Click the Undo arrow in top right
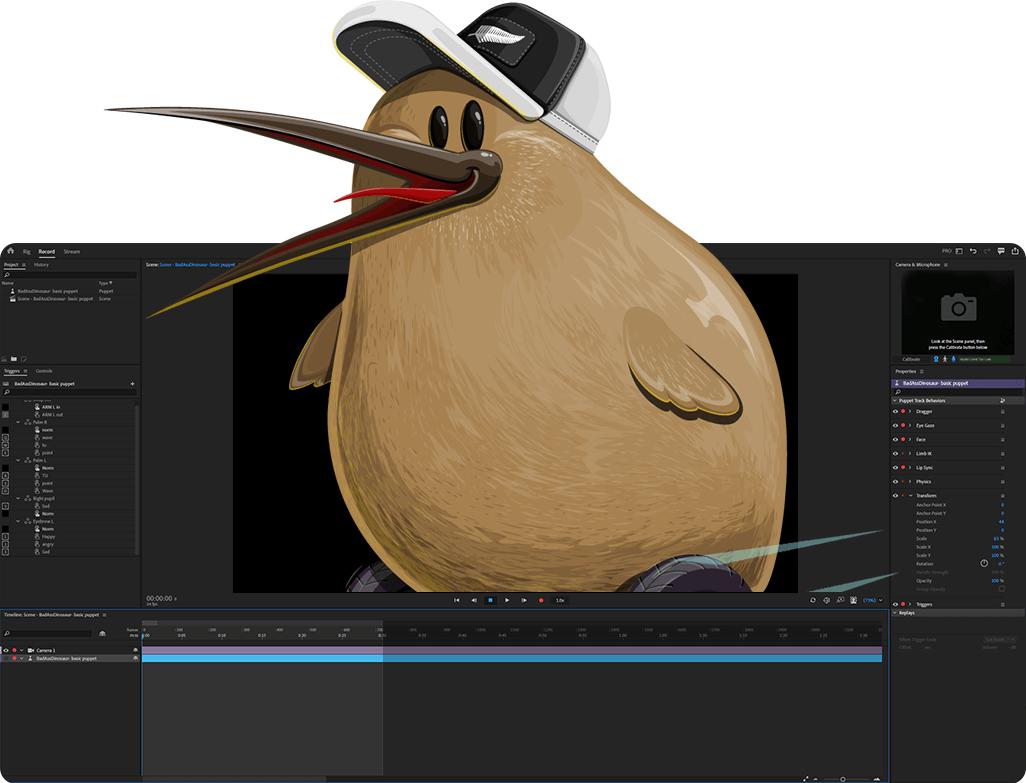Image resolution: width=1026 pixels, height=783 pixels. 972,251
